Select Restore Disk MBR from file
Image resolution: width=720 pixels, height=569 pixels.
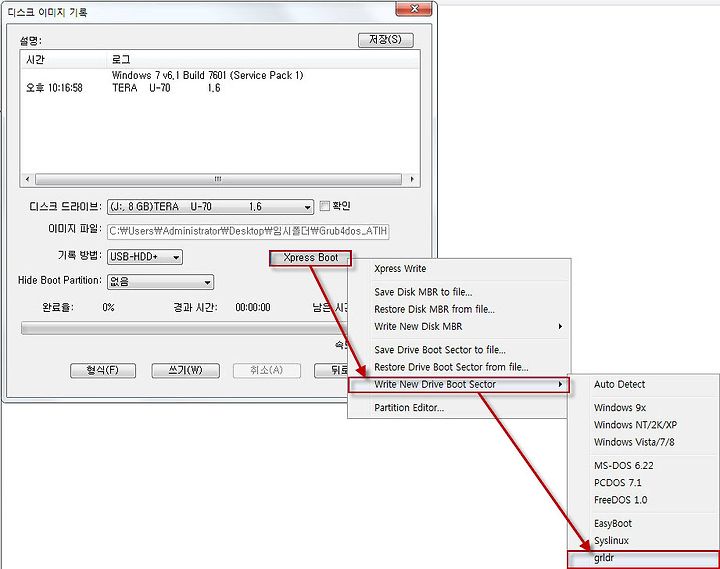point(459,310)
